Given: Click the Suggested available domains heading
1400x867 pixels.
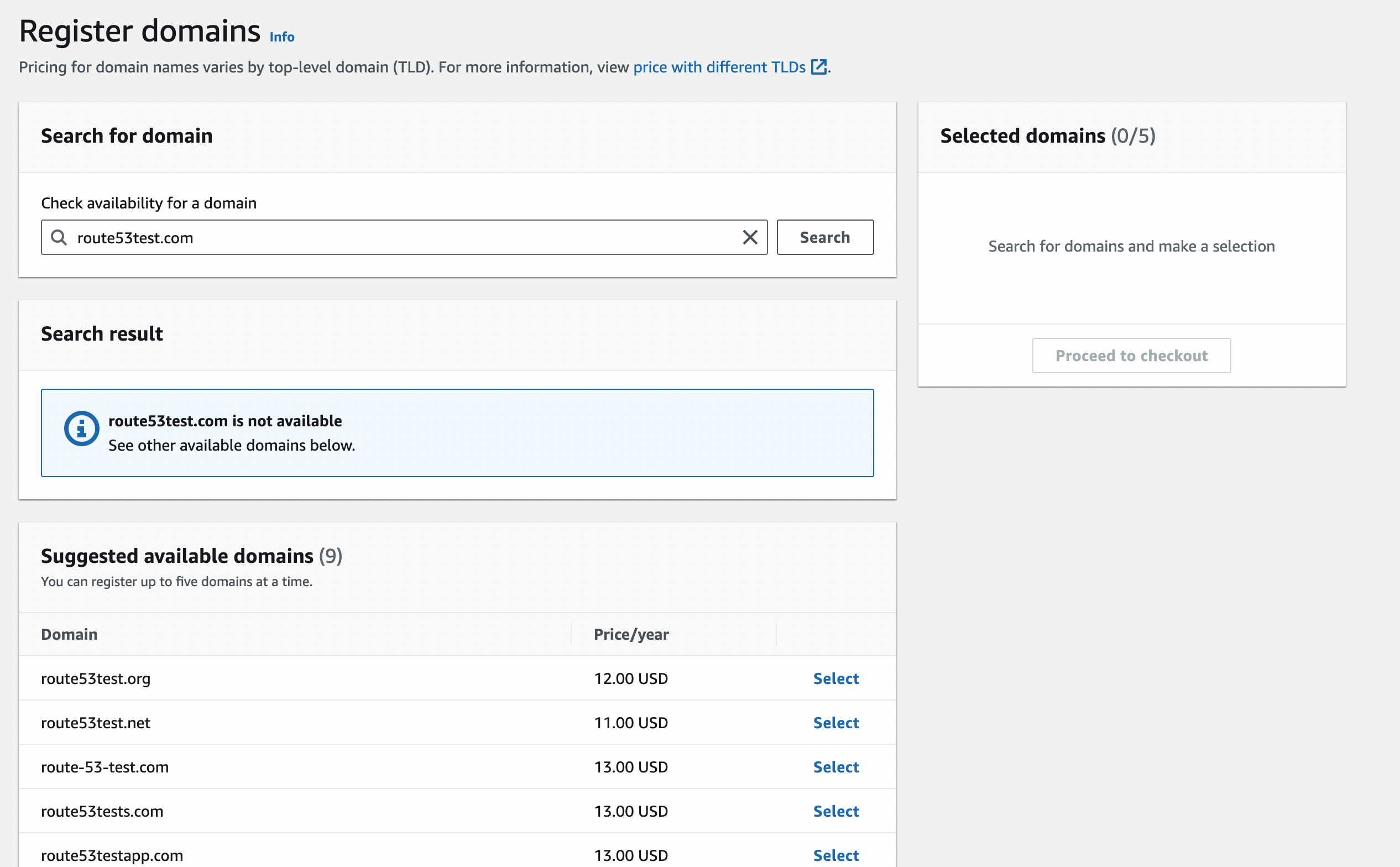Looking at the screenshot, I should tap(191, 556).
